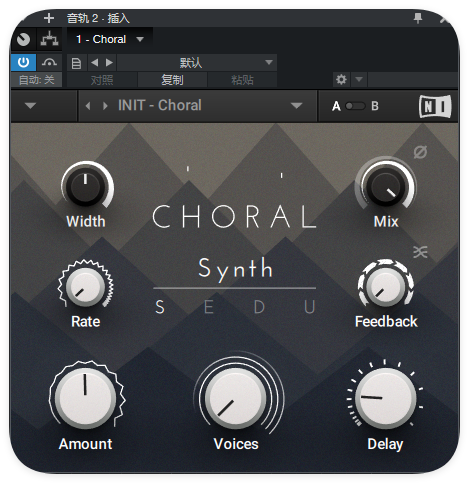Click the 音轨 2 - 插入 title text

[98, 18]
